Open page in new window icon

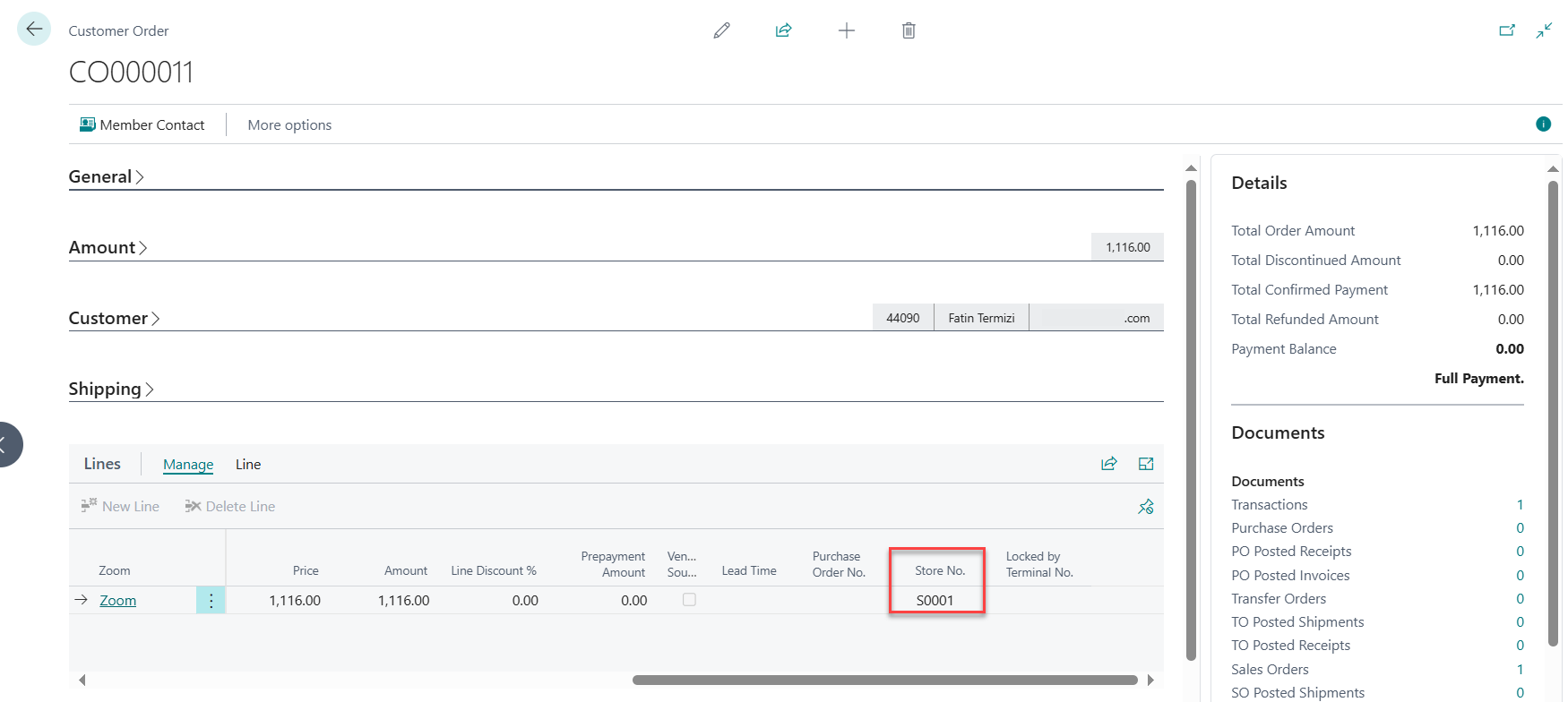coord(1507,30)
